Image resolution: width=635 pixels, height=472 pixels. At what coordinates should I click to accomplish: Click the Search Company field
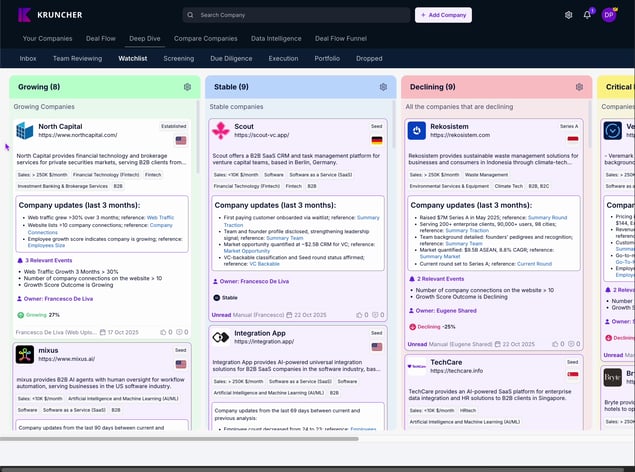coord(300,15)
